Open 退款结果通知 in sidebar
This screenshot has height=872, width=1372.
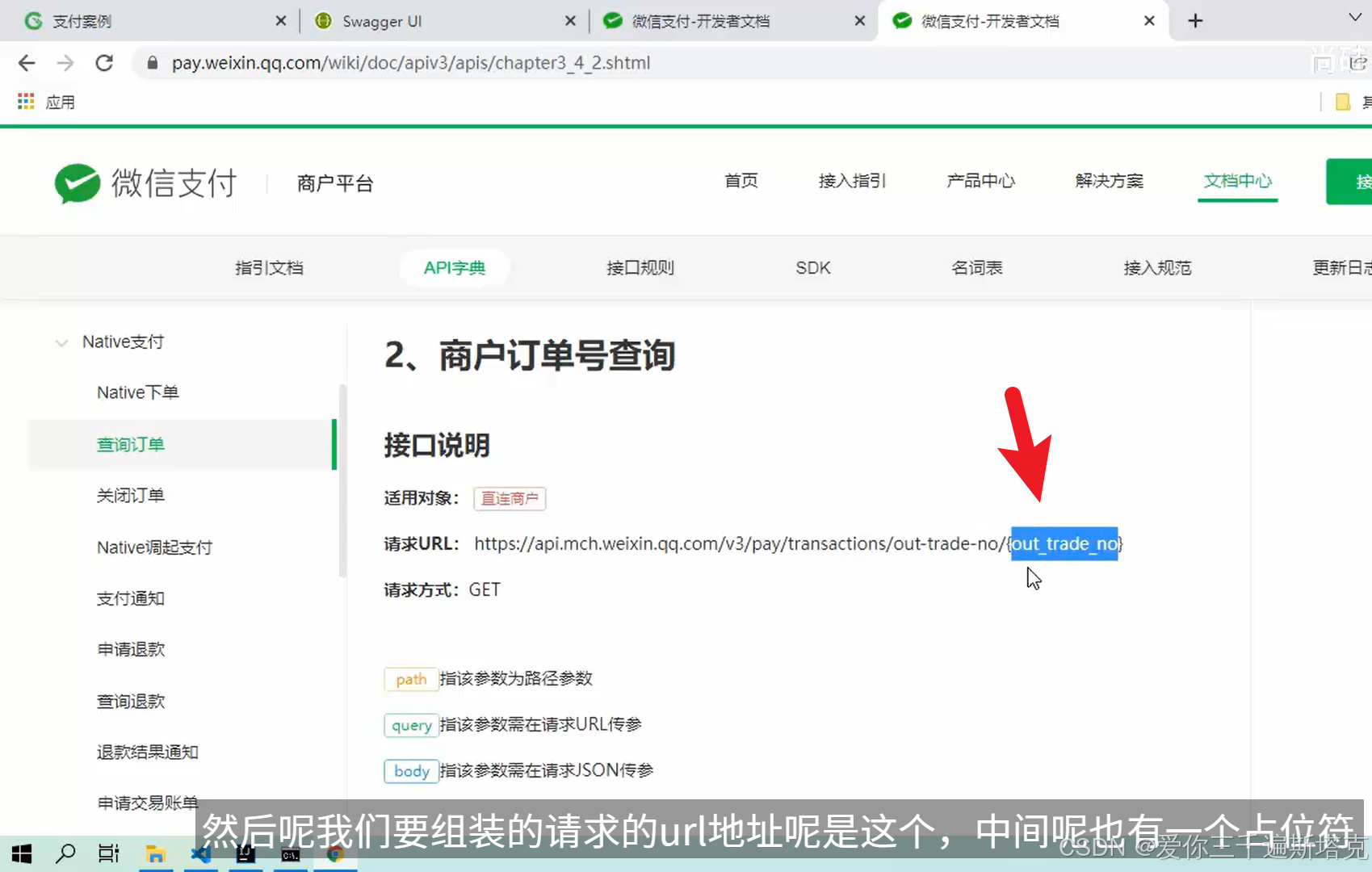(148, 752)
